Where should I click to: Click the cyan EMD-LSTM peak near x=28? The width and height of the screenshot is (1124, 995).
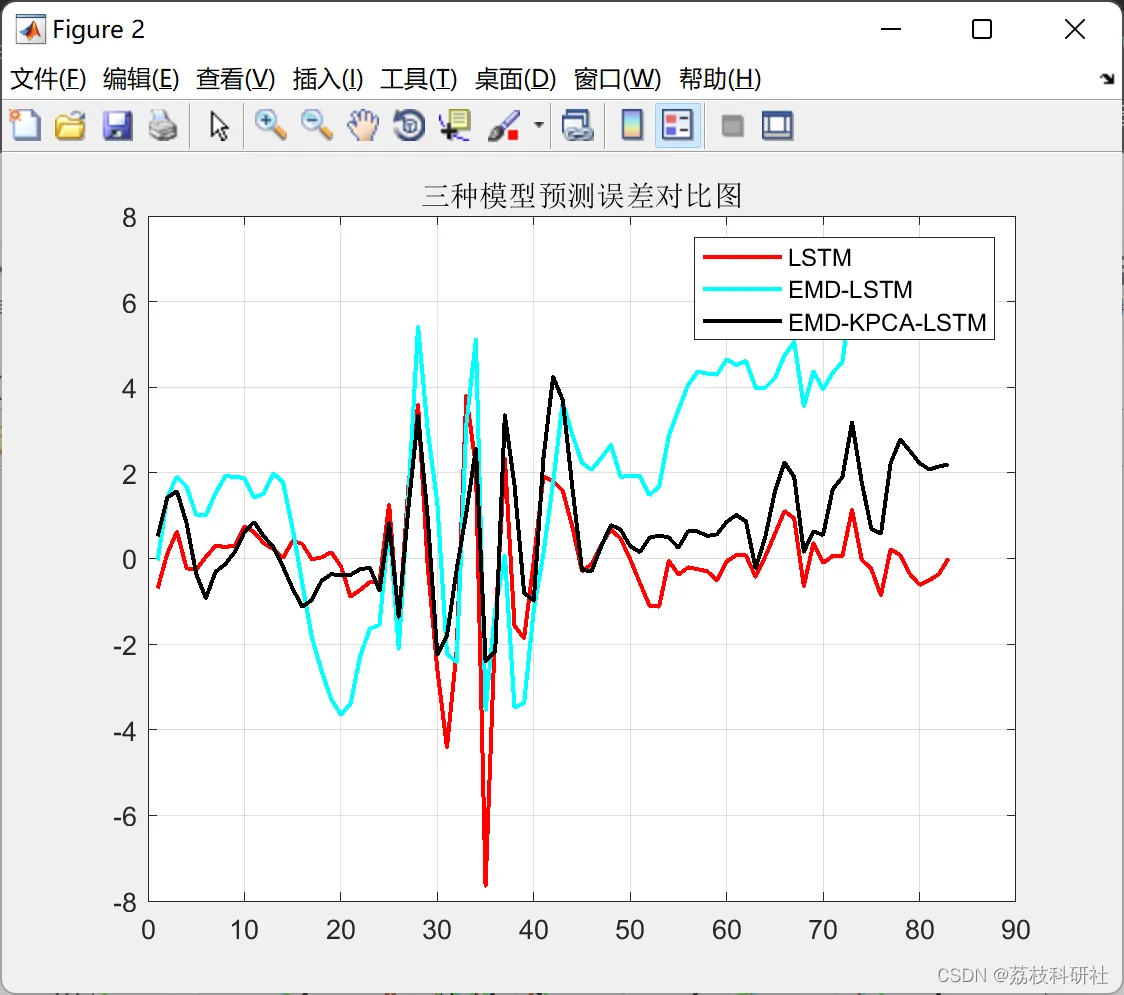(418, 328)
